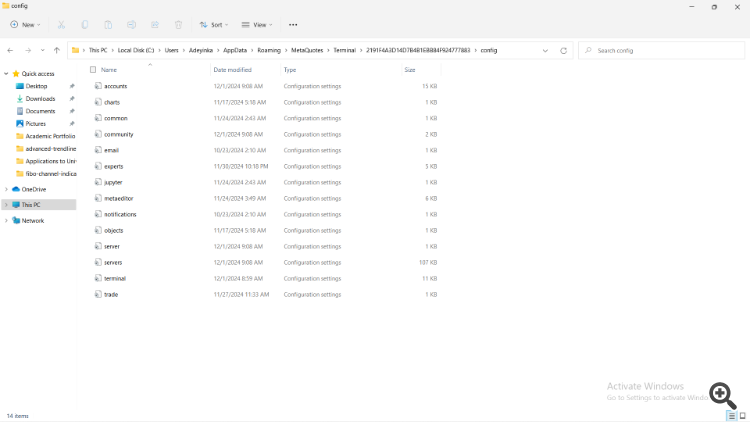This screenshot has height=422, width=750.
Task: Expand the address bar history dropdown
Action: 545,50
